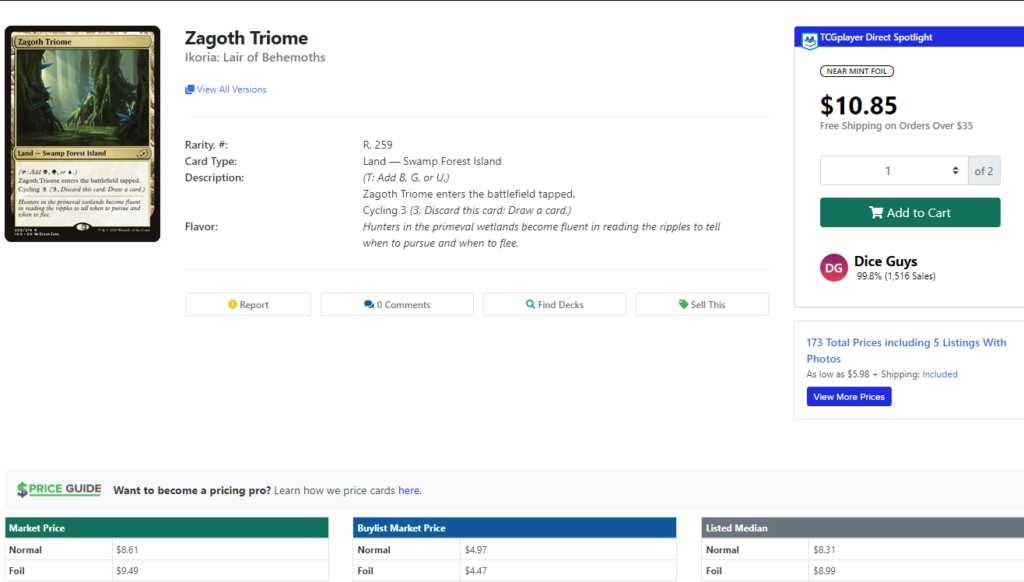Click the 'Cycling 3' description line
The width and height of the screenshot is (1024, 582).
point(467,210)
